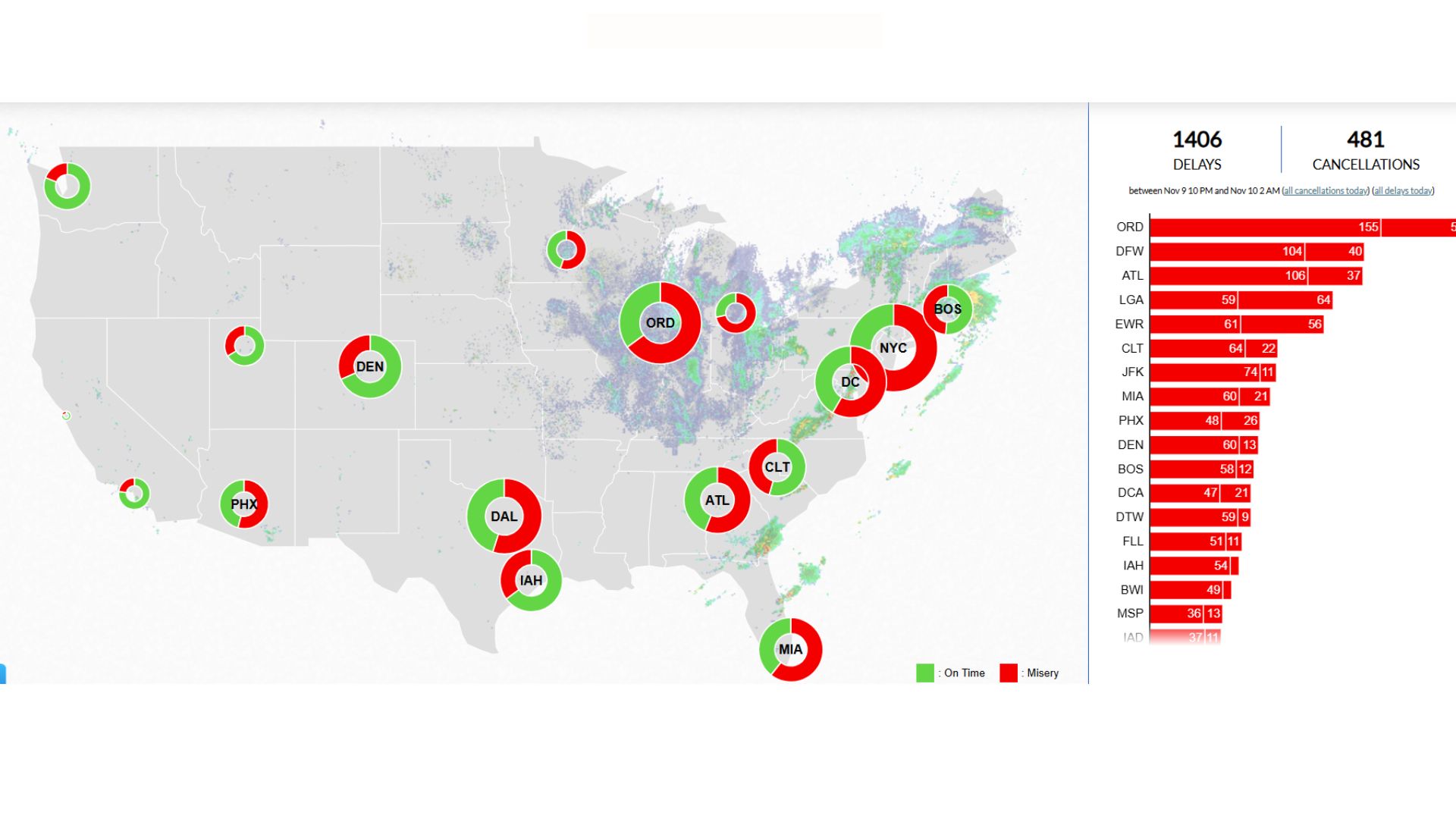Click the BOS donut chart
The width and height of the screenshot is (1456, 819).
pos(948,309)
